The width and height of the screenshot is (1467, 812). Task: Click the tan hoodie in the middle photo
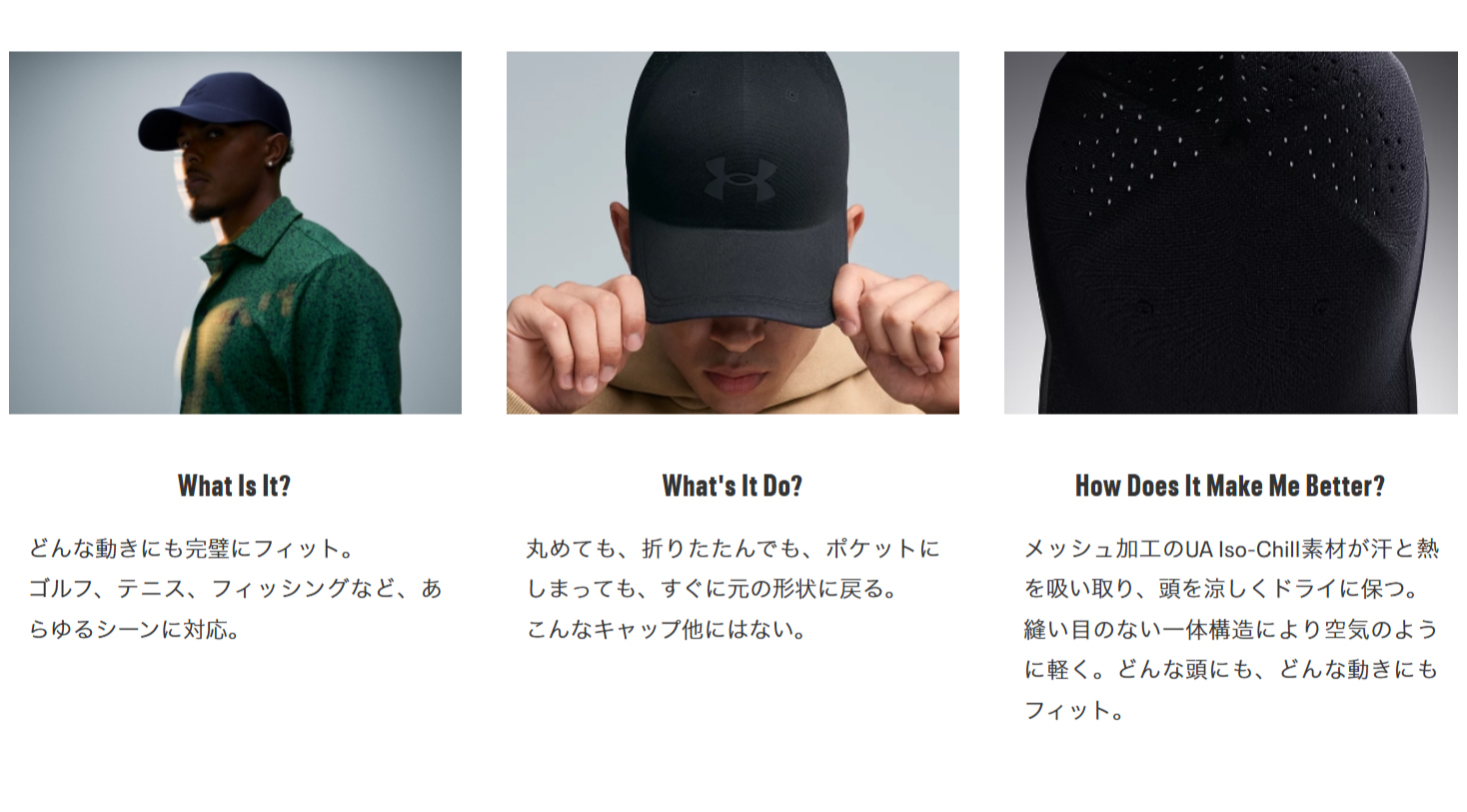pos(734,385)
